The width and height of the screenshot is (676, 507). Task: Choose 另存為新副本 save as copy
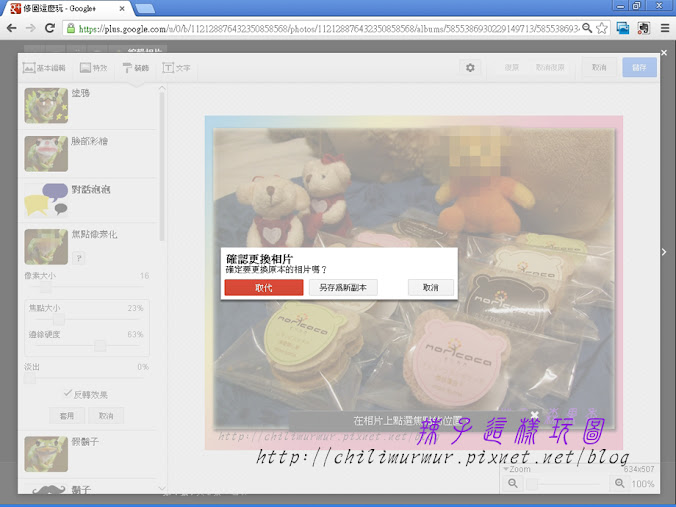tap(343, 288)
